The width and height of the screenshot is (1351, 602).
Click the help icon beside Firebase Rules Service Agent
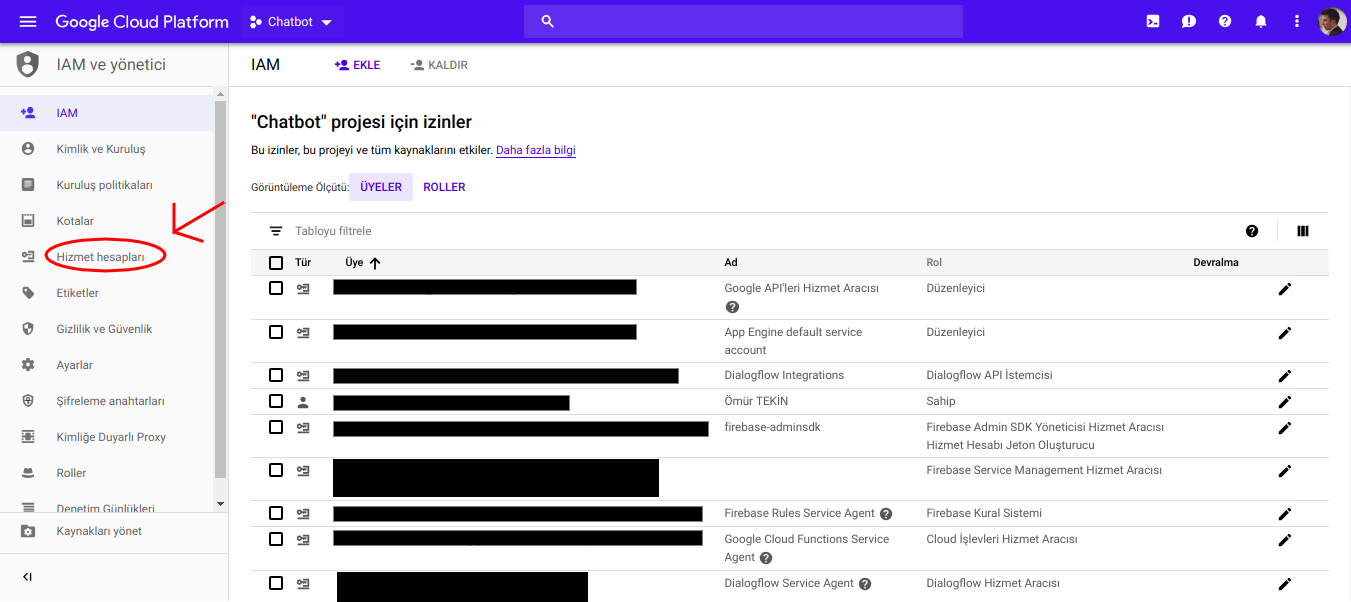tap(886, 514)
